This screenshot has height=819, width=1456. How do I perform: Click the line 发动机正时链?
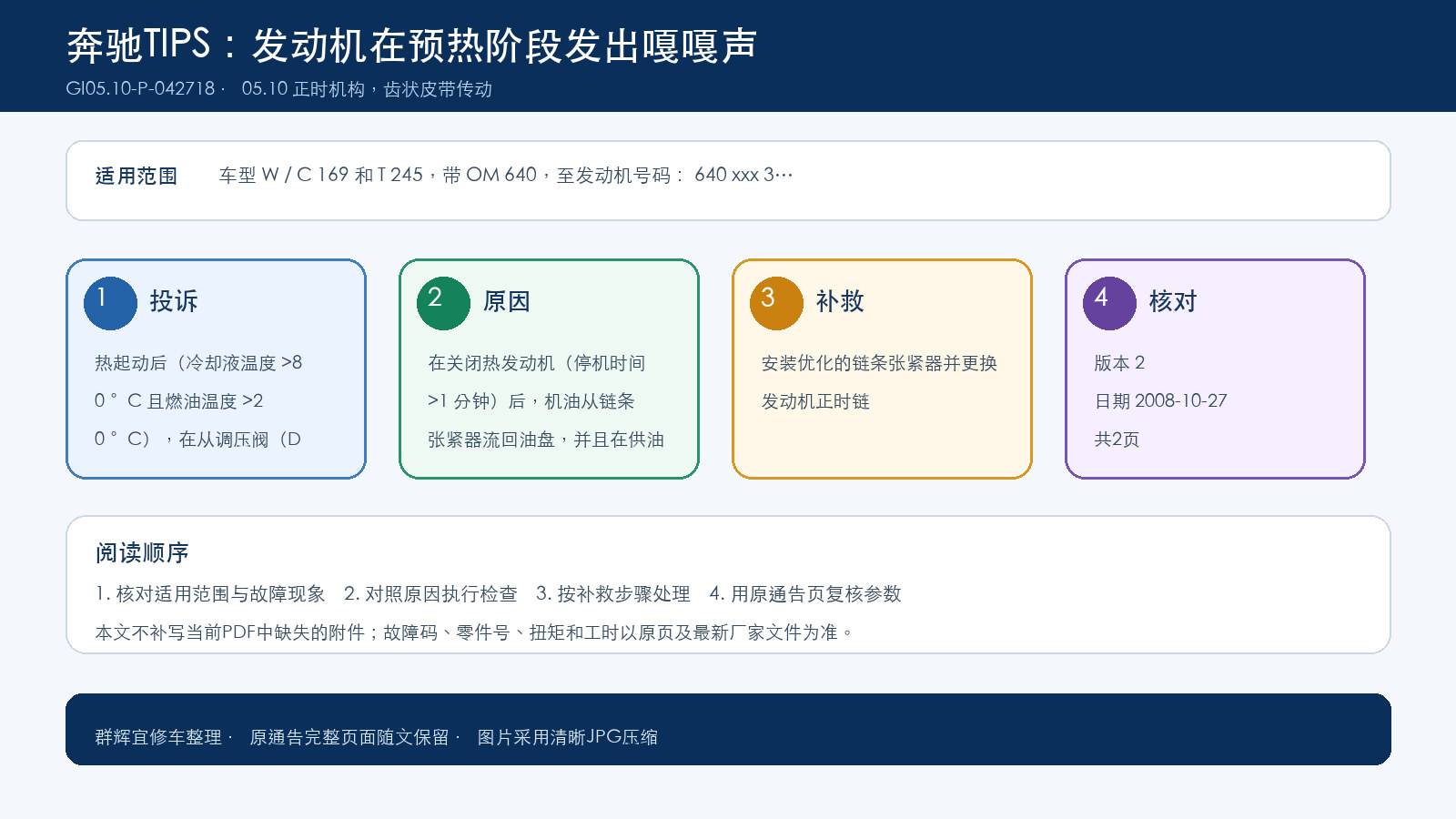tap(815, 401)
